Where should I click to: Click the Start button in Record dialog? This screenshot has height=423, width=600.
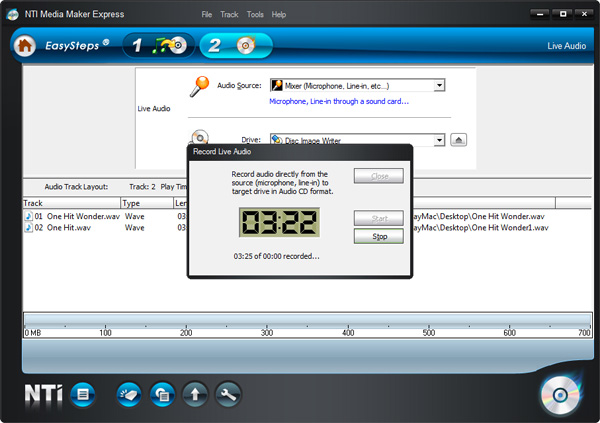[379, 218]
